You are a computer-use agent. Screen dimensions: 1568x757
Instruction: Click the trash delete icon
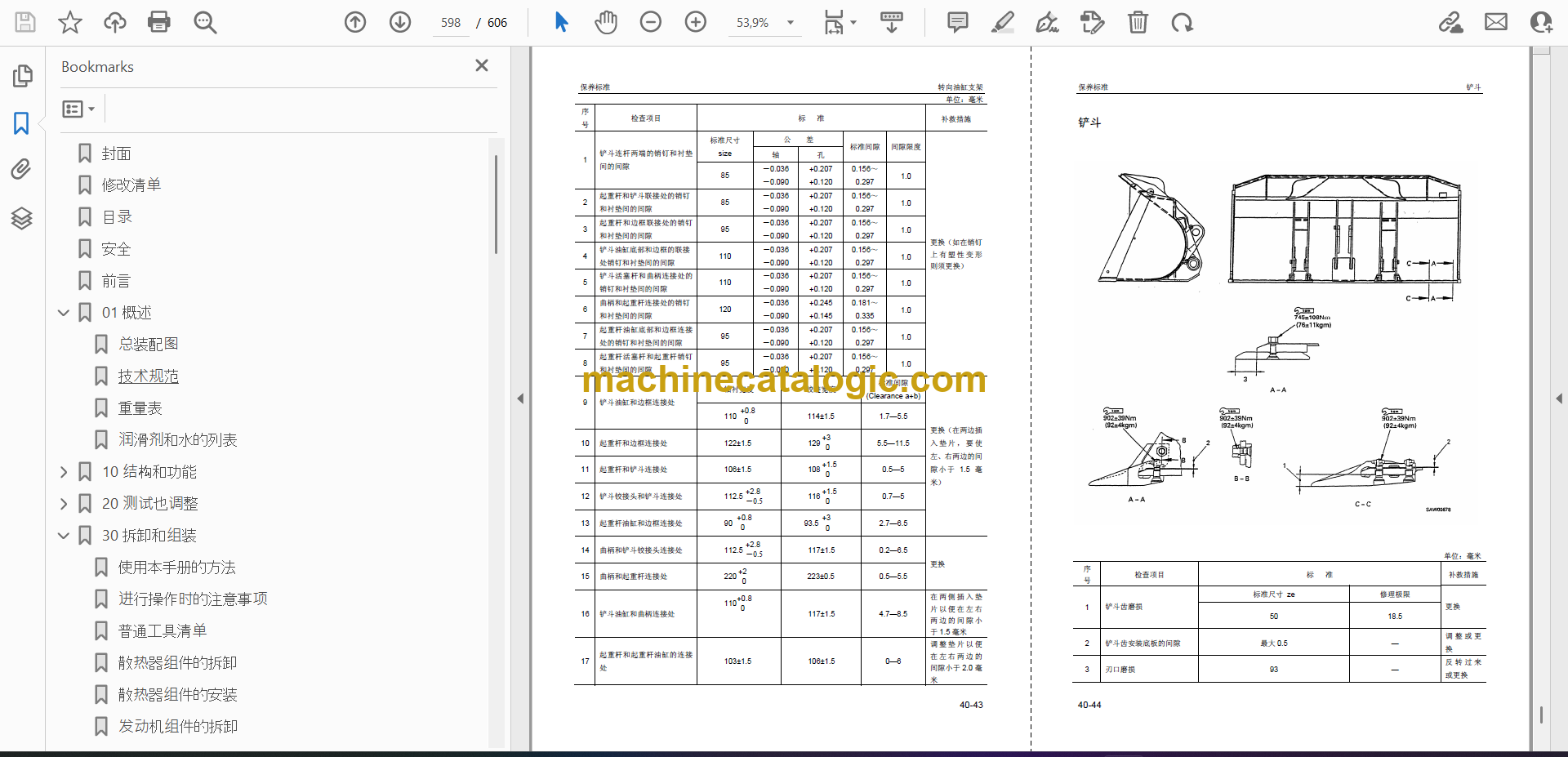[1138, 22]
